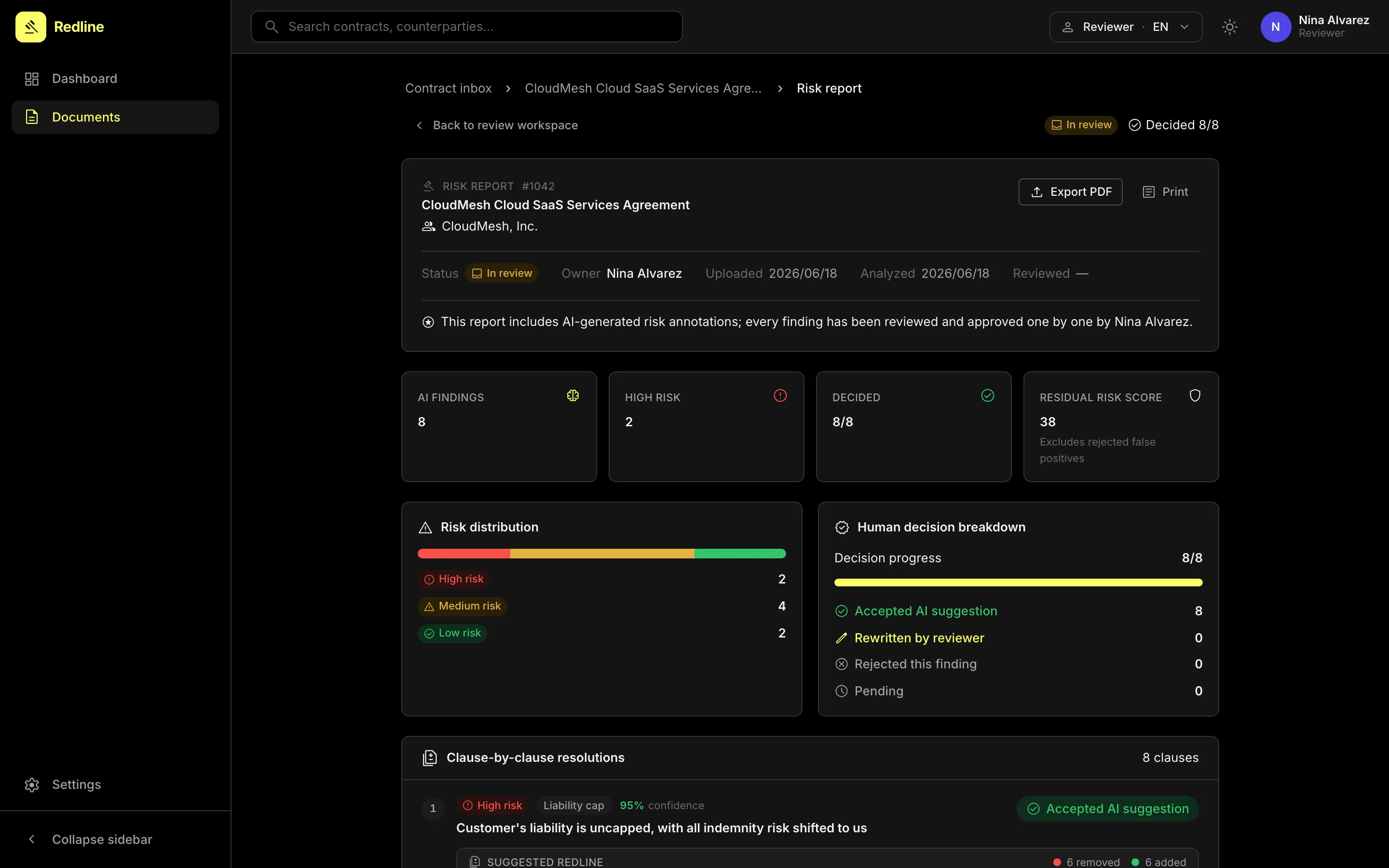Click the person icon in Reviewer selector
The width and height of the screenshot is (1389, 868).
[1067, 27]
